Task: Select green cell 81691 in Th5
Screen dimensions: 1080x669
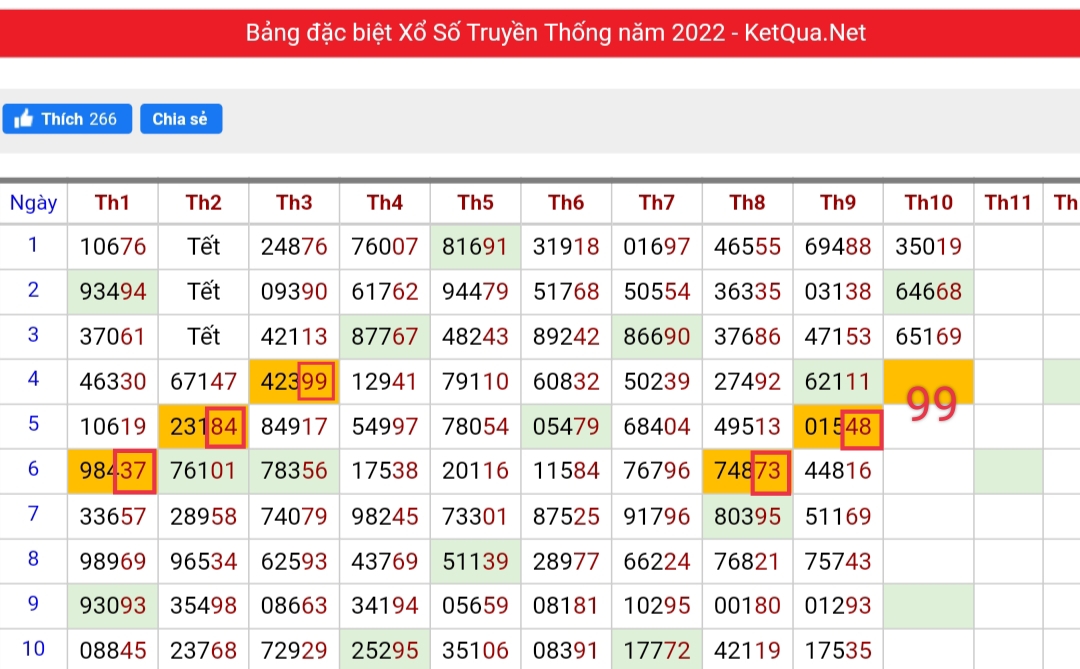Action: pos(475,246)
